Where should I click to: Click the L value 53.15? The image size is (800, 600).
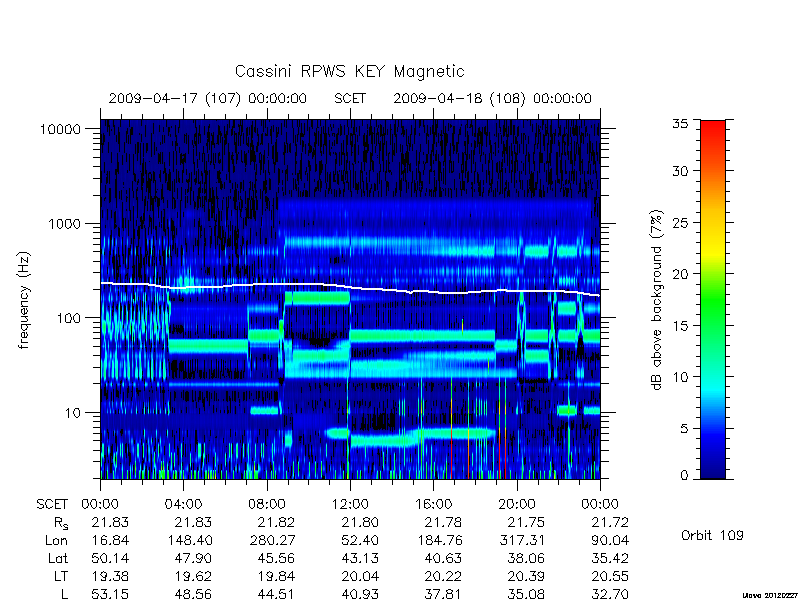coord(110,594)
